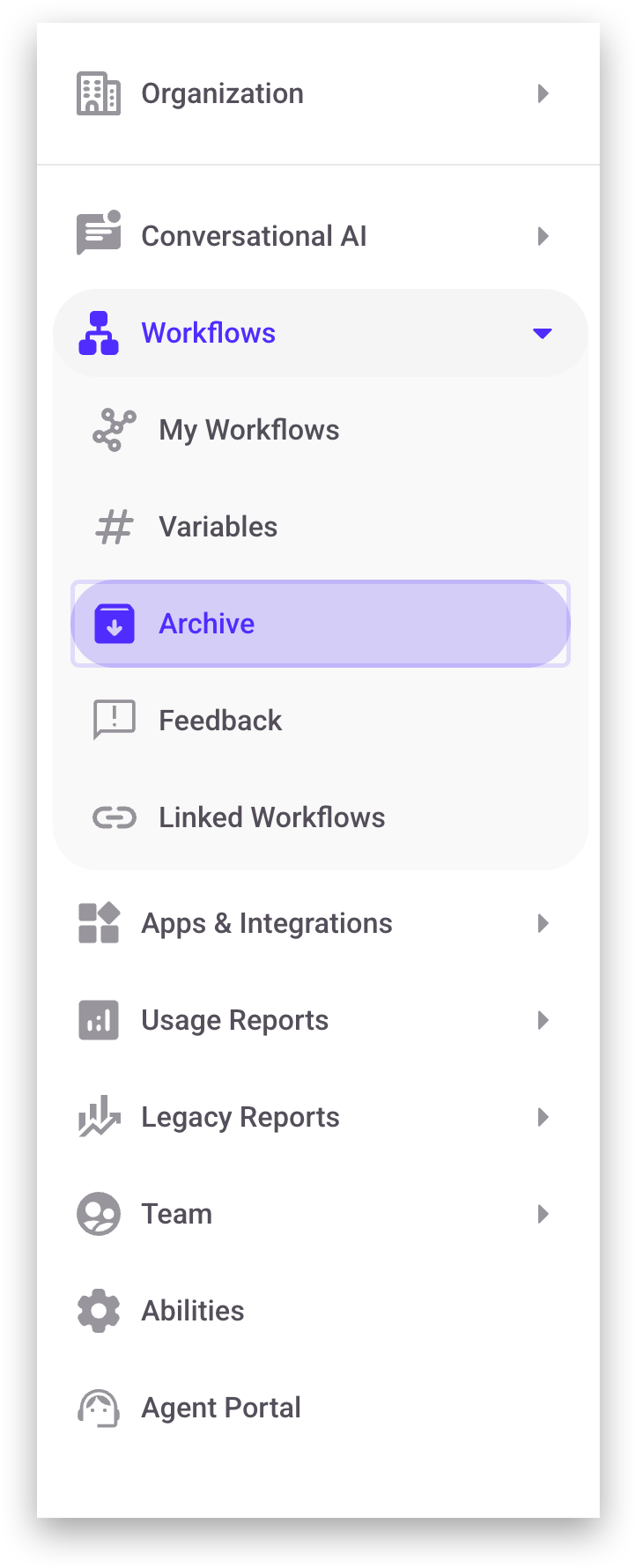Click the Agent Portal headset icon
The image size is (636, 1568).
99,1408
